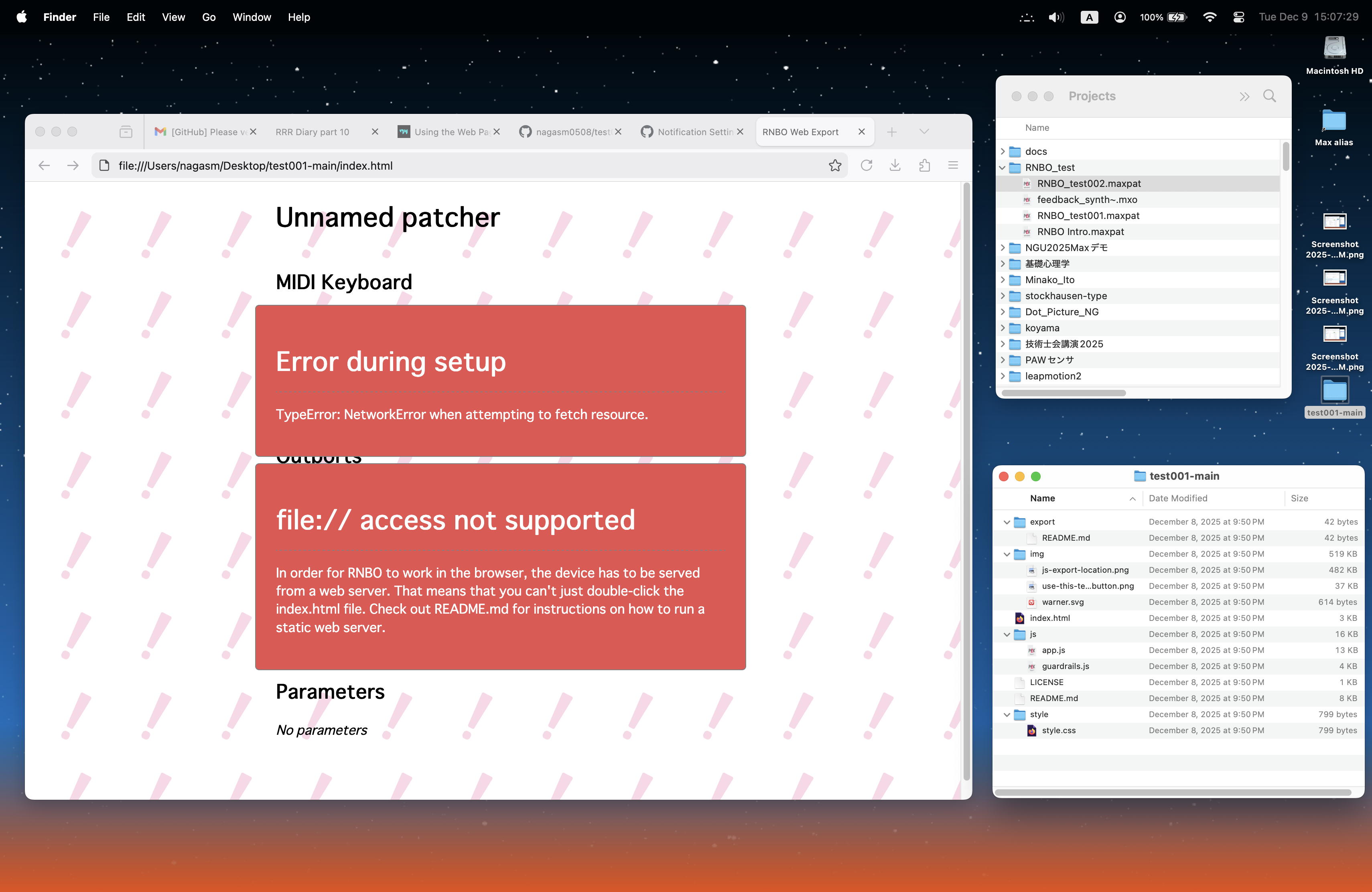Reload the RNBO Web Export page
The image size is (1372, 892).
pos(866,166)
